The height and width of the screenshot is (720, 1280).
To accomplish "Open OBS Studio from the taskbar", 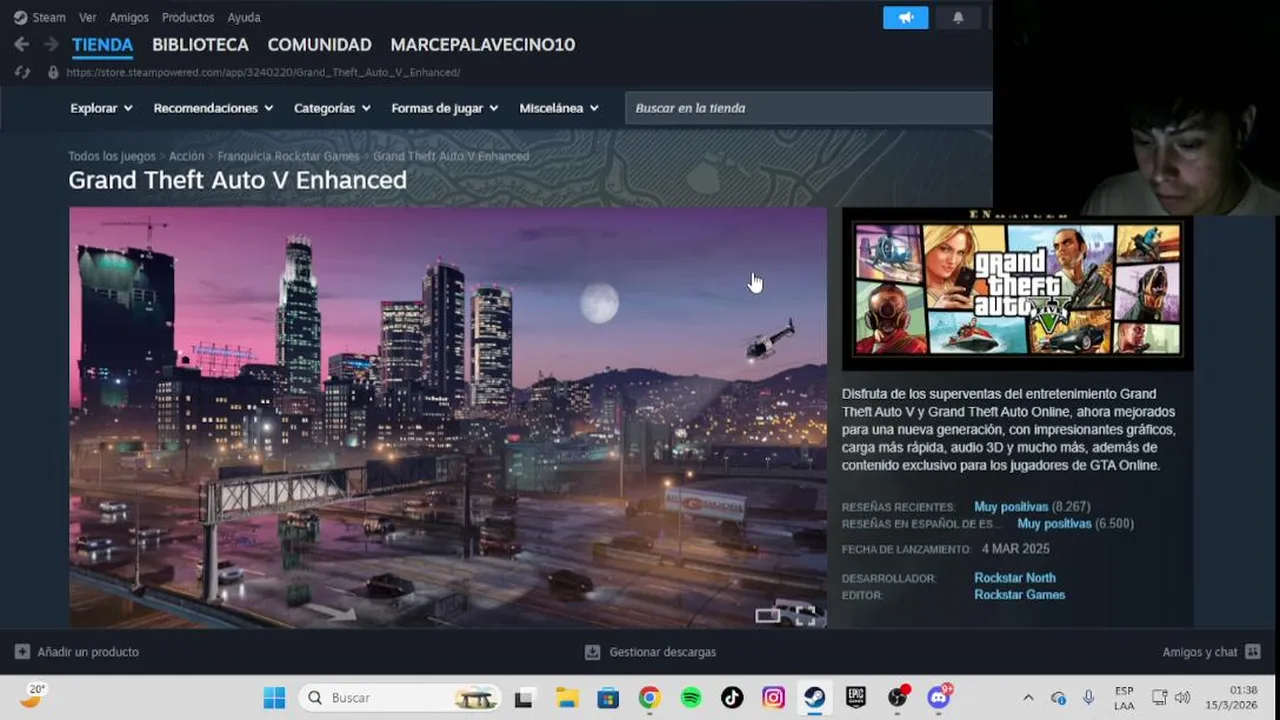I will pos(898,698).
